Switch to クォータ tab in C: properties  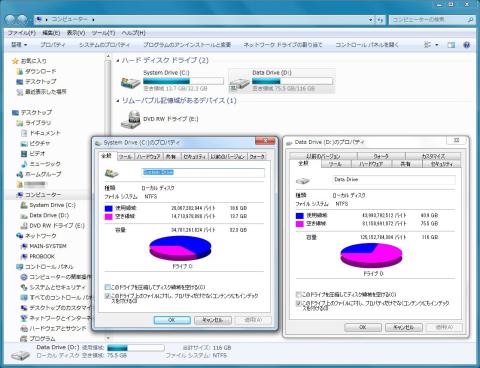click(257, 156)
